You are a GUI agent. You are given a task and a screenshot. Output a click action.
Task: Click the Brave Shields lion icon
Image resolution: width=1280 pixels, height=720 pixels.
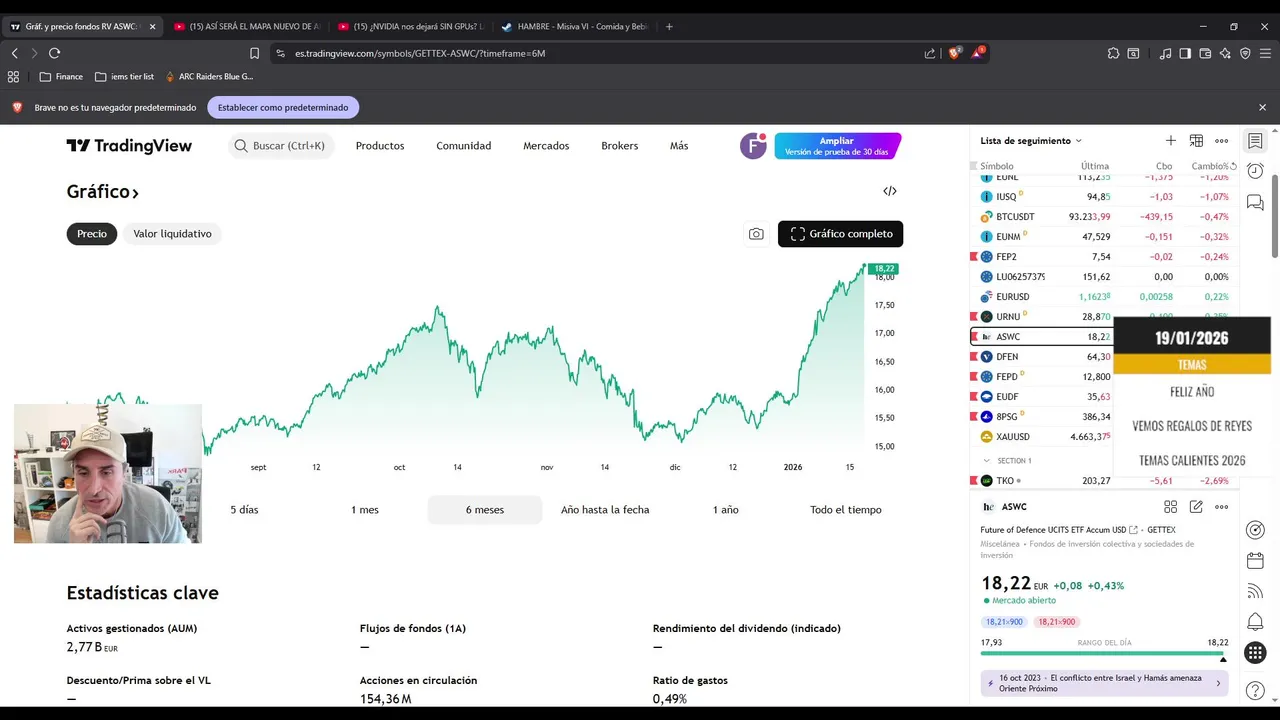[954, 53]
